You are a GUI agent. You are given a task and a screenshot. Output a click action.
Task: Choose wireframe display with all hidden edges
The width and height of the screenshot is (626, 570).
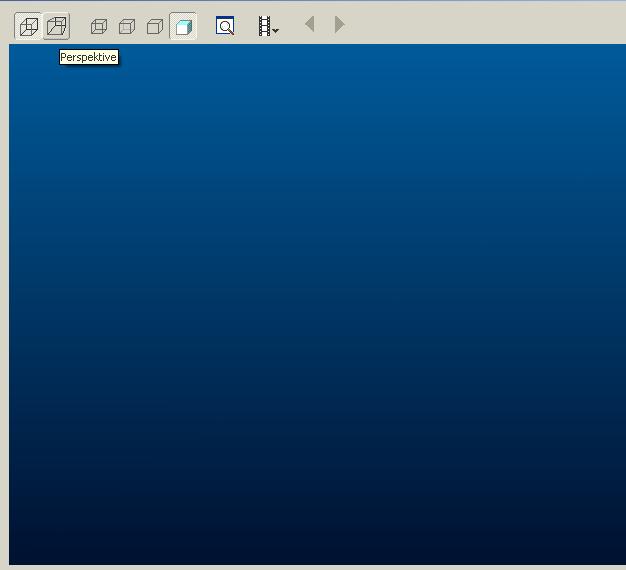99,26
